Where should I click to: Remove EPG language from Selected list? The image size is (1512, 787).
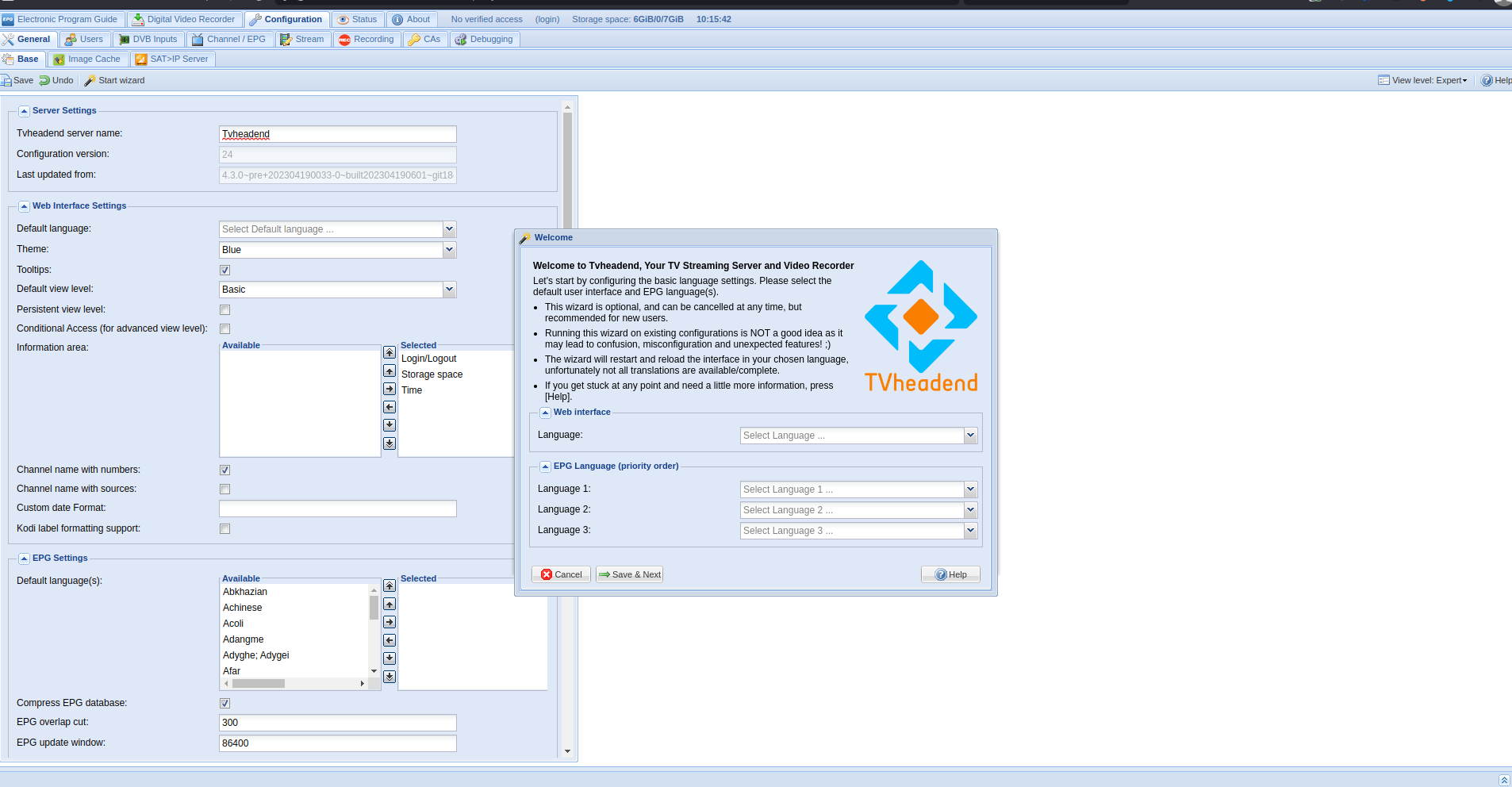390,640
